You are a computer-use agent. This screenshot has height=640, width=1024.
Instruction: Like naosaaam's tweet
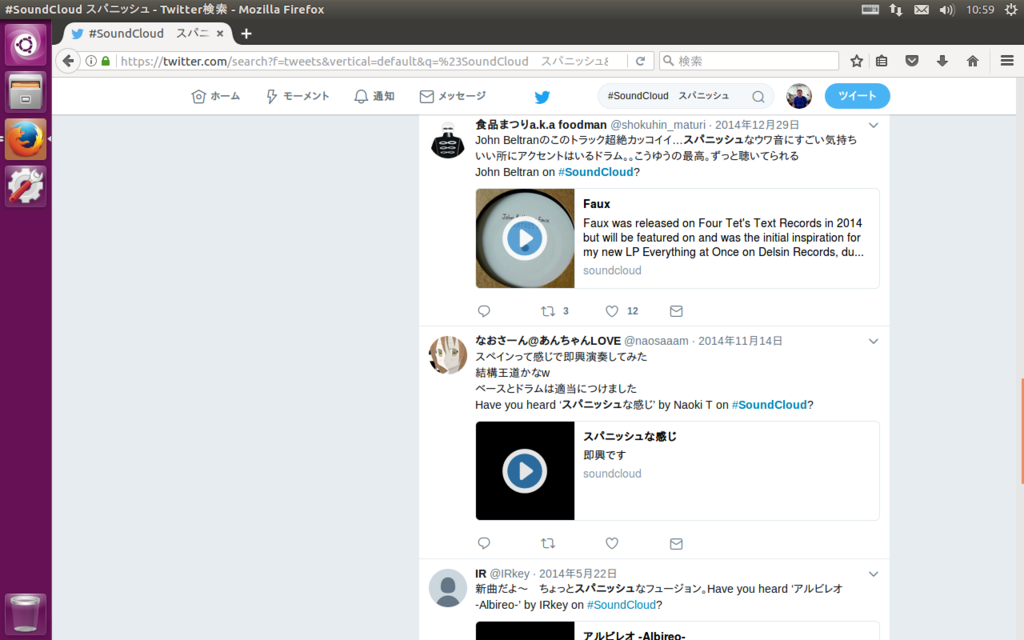coord(611,543)
